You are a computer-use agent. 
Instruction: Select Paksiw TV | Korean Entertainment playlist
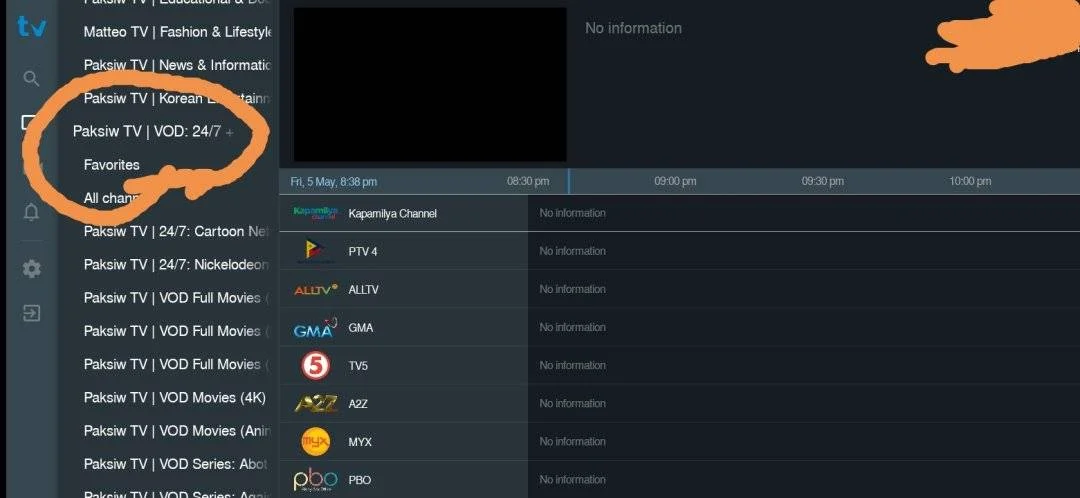177,98
